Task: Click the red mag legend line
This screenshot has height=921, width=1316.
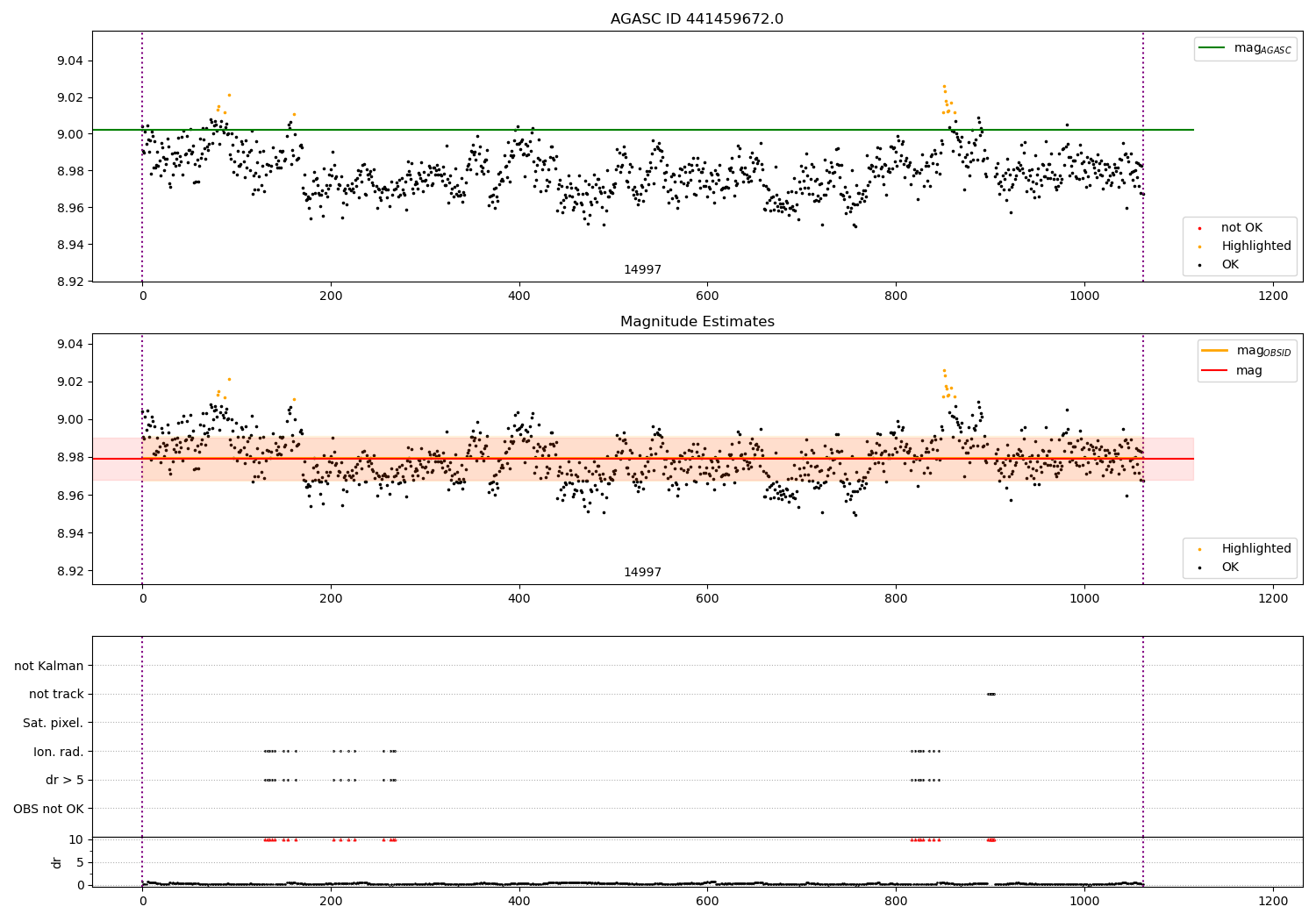Action: pos(1215,371)
